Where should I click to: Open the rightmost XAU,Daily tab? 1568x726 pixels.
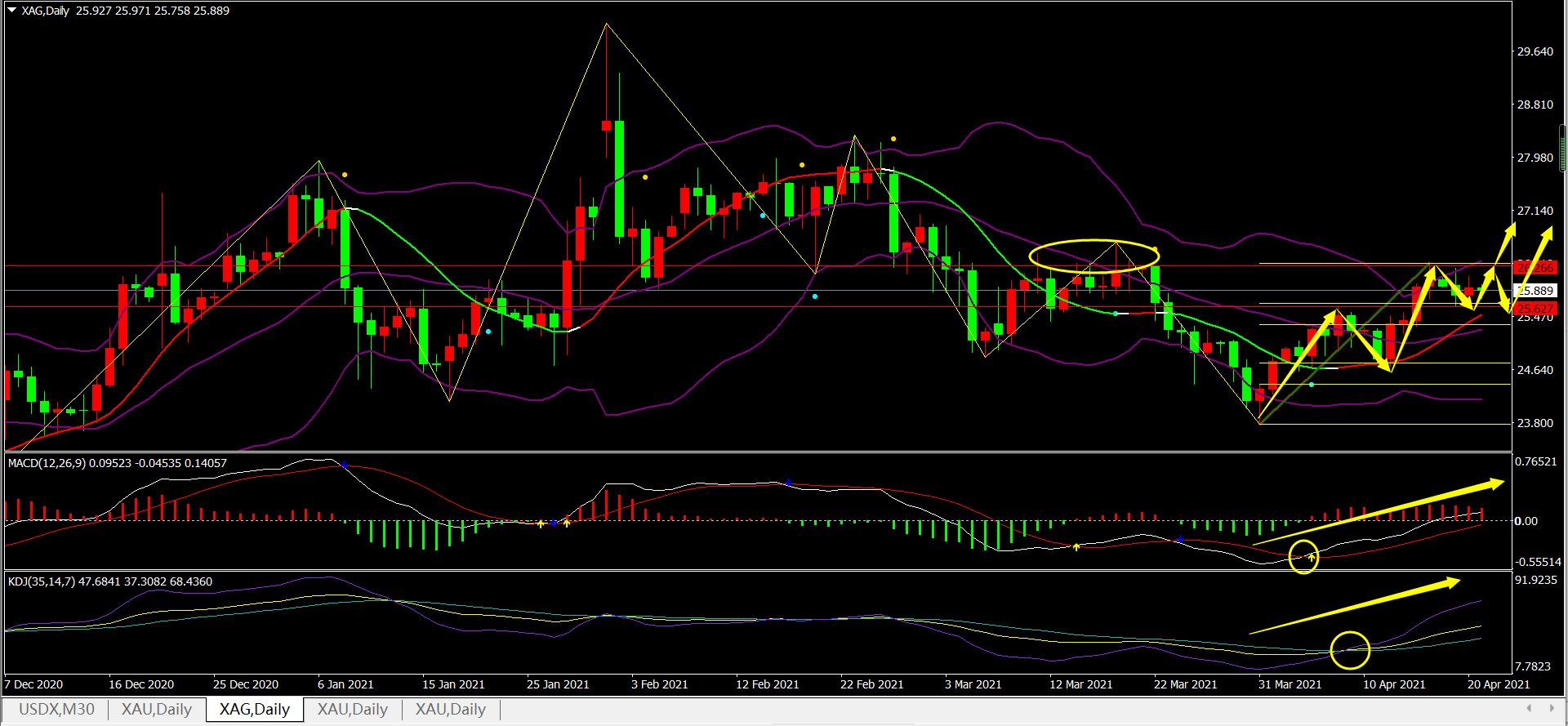coord(451,710)
